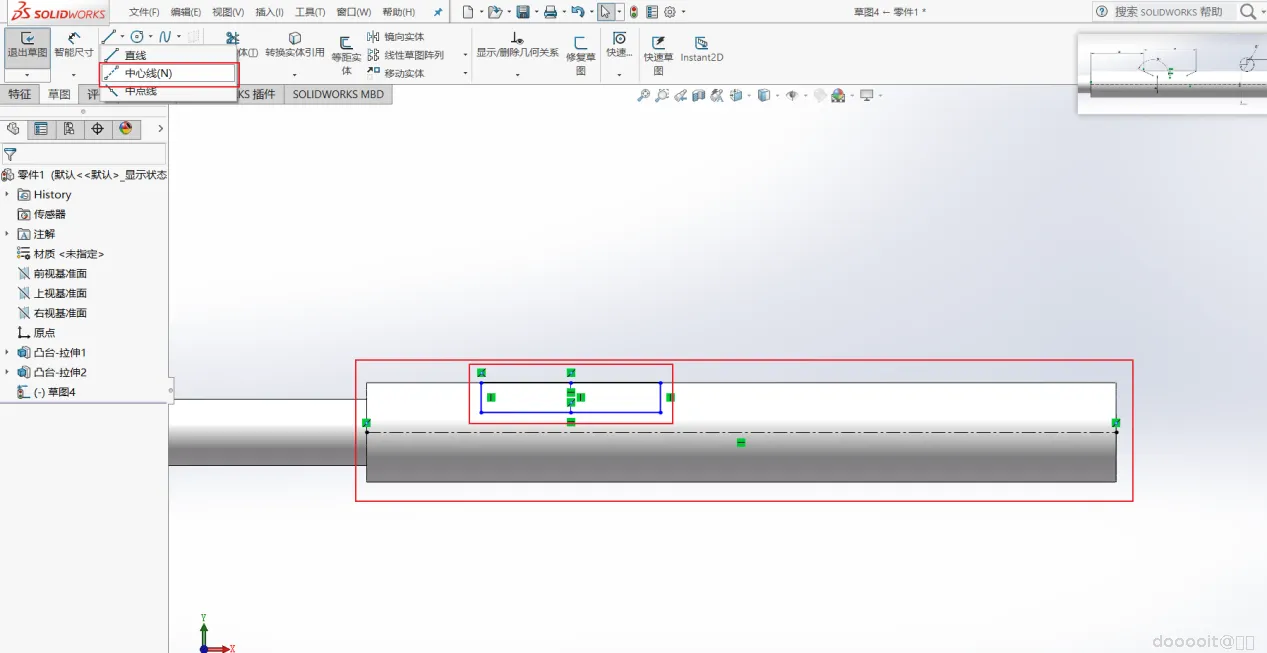Toggle Instant2D
Screen dimensions: 1267x653
702,49
